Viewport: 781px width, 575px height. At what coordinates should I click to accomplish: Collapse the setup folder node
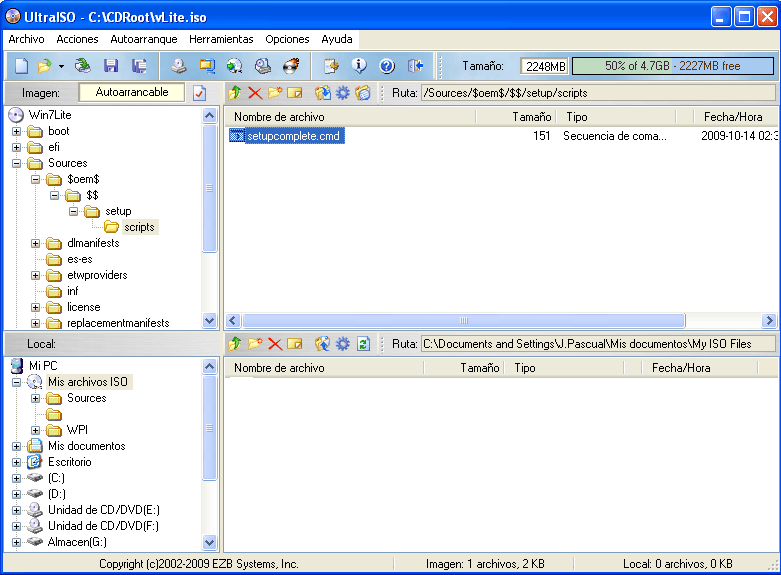tap(73, 211)
